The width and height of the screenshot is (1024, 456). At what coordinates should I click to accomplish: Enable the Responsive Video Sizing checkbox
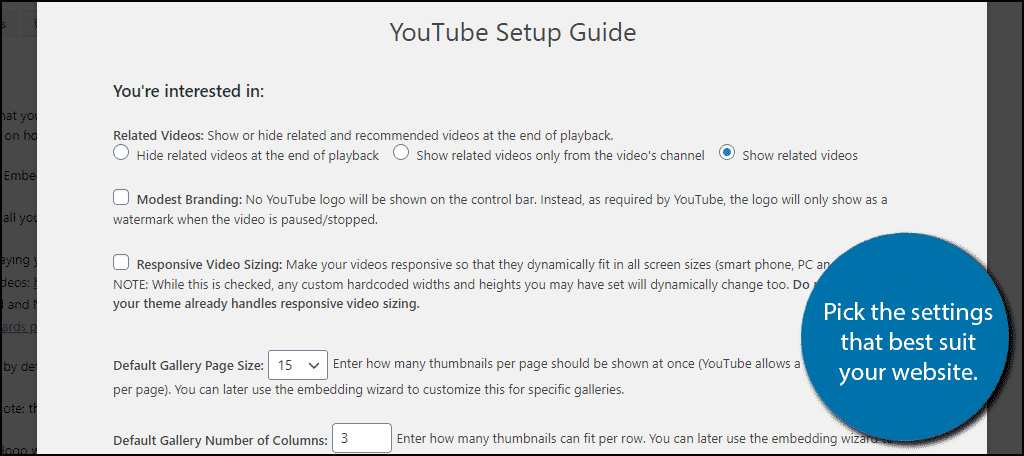[x=121, y=263]
